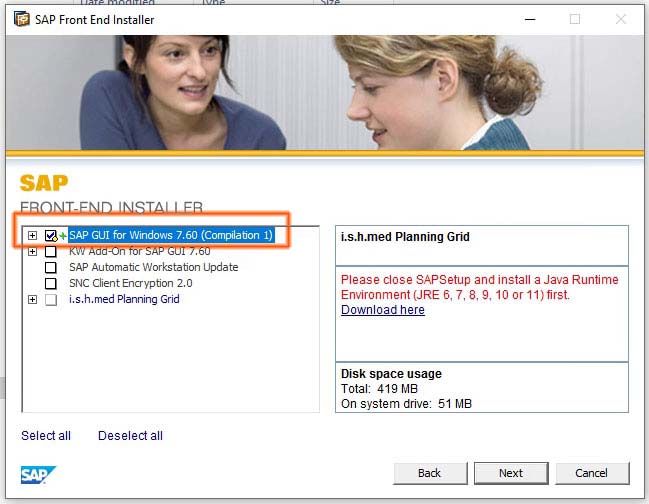Cancel the installation

(x=592, y=473)
